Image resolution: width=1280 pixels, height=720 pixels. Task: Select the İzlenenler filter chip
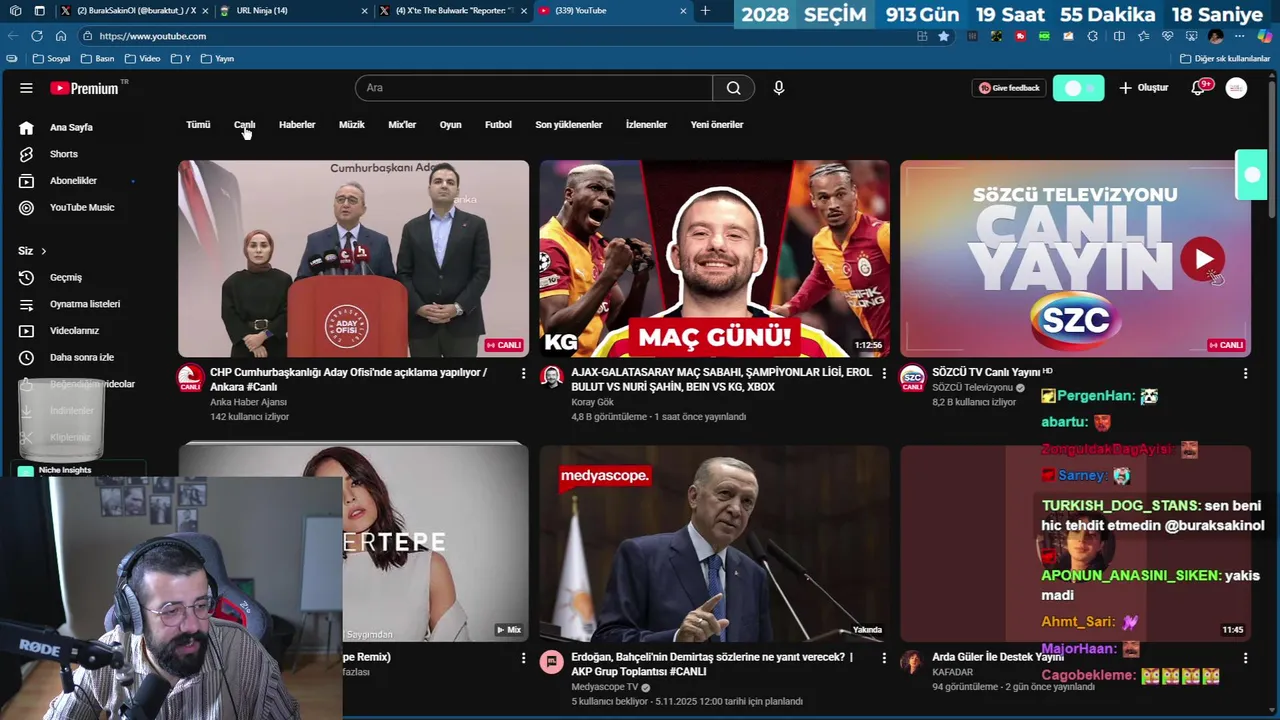coord(646,125)
